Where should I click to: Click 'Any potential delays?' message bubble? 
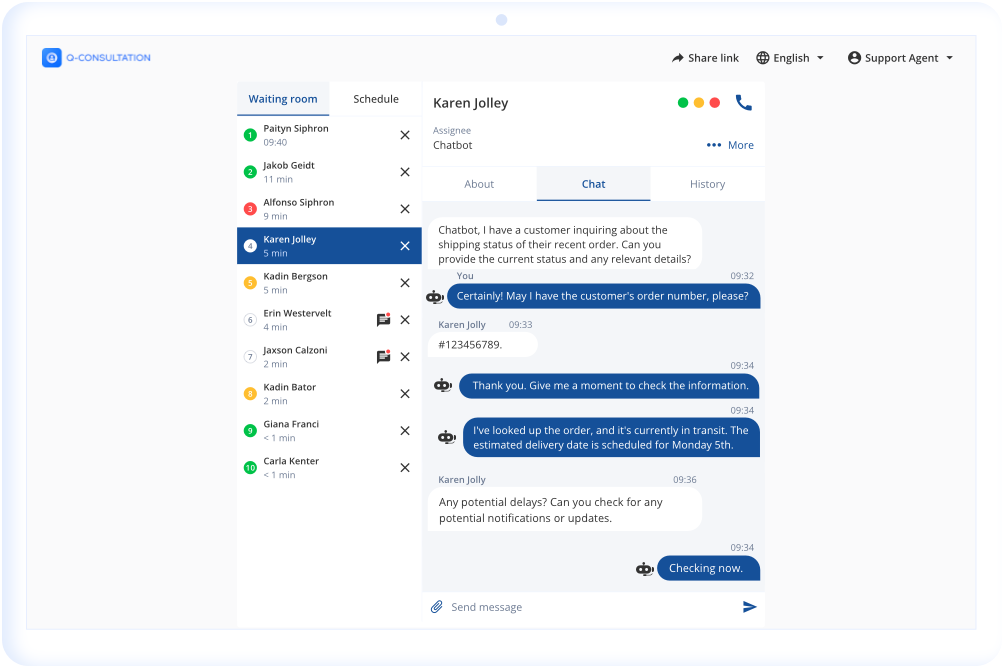coord(565,510)
